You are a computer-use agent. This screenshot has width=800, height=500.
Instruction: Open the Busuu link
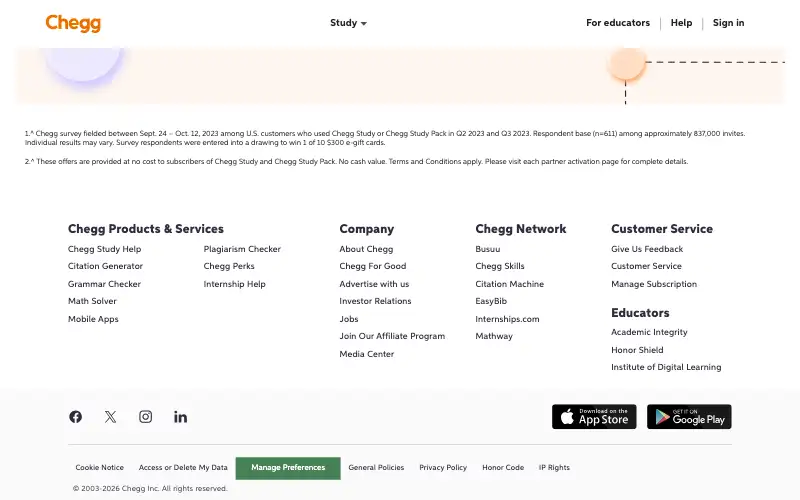488,249
